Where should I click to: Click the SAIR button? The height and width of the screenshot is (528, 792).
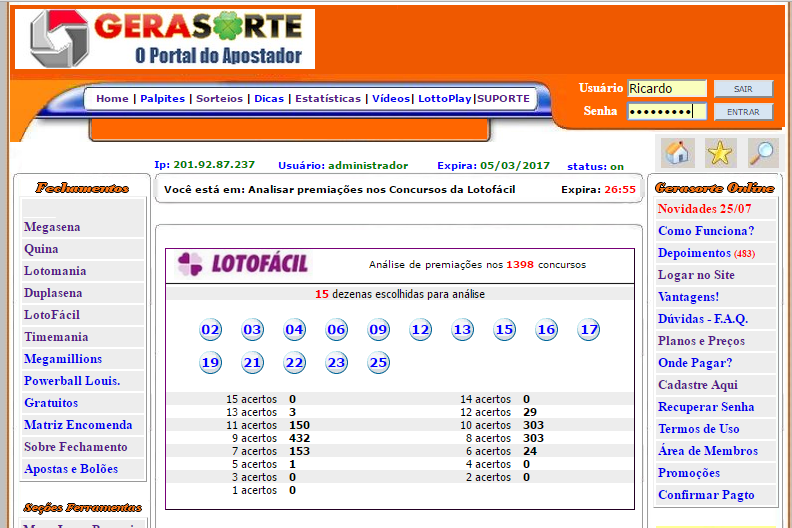coord(743,89)
